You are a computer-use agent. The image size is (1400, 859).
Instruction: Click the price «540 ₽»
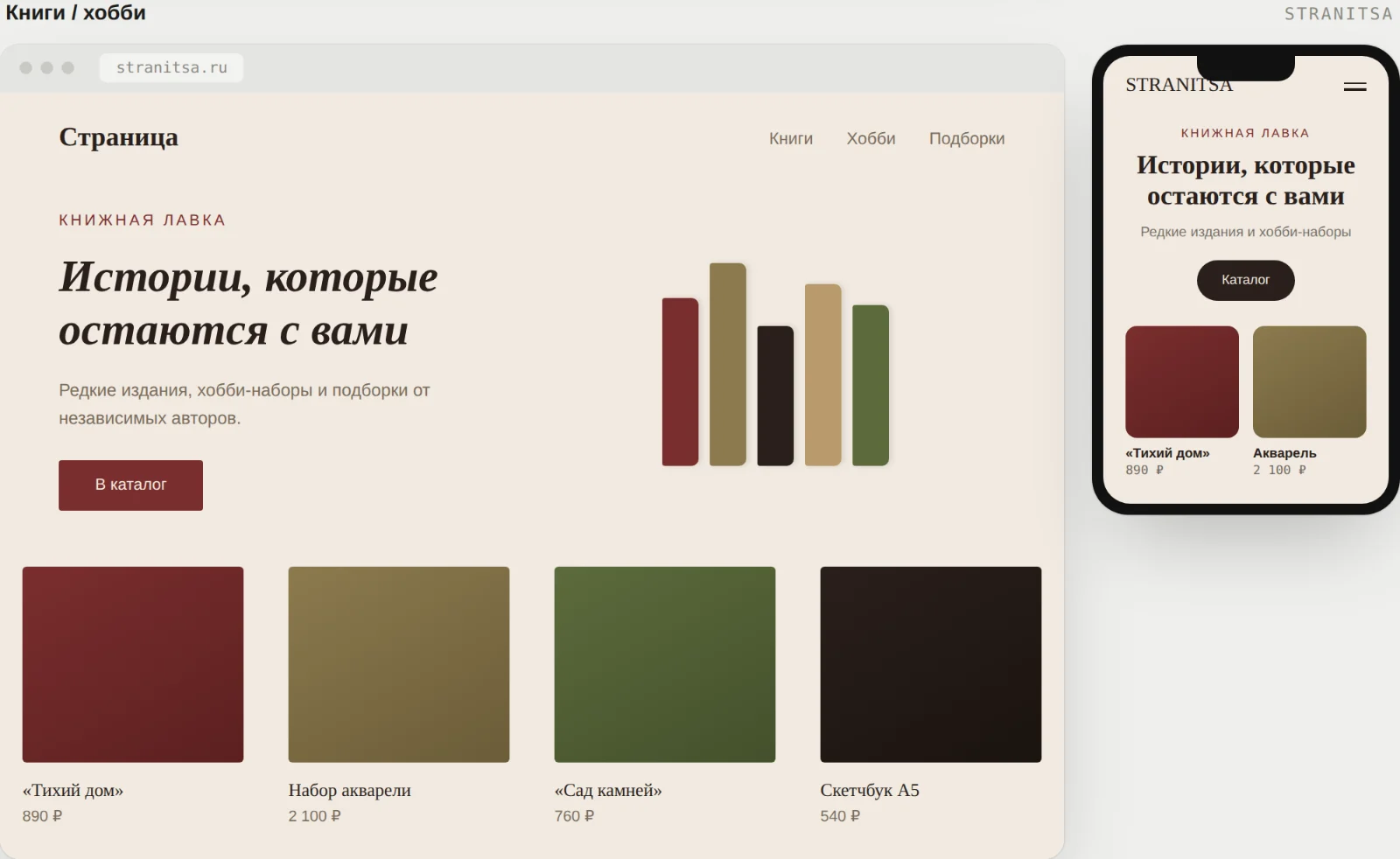pyautogui.click(x=840, y=816)
